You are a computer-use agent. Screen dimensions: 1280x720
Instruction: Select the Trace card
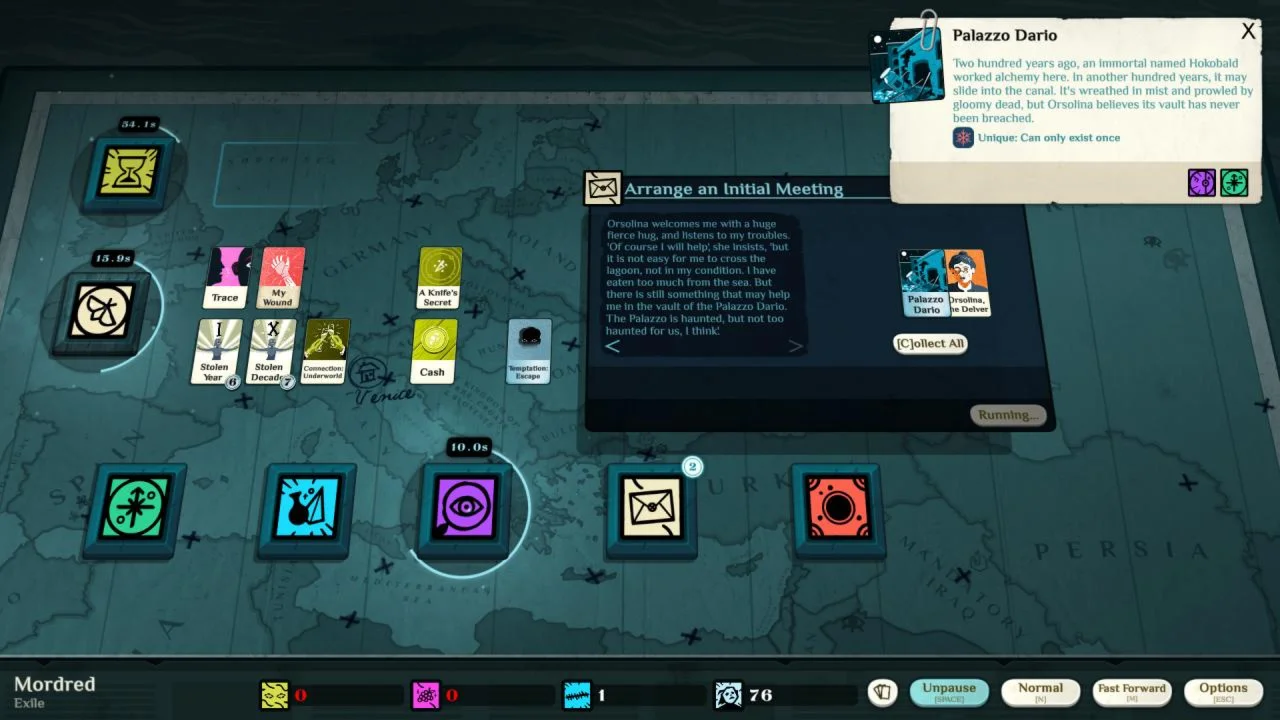(227, 278)
